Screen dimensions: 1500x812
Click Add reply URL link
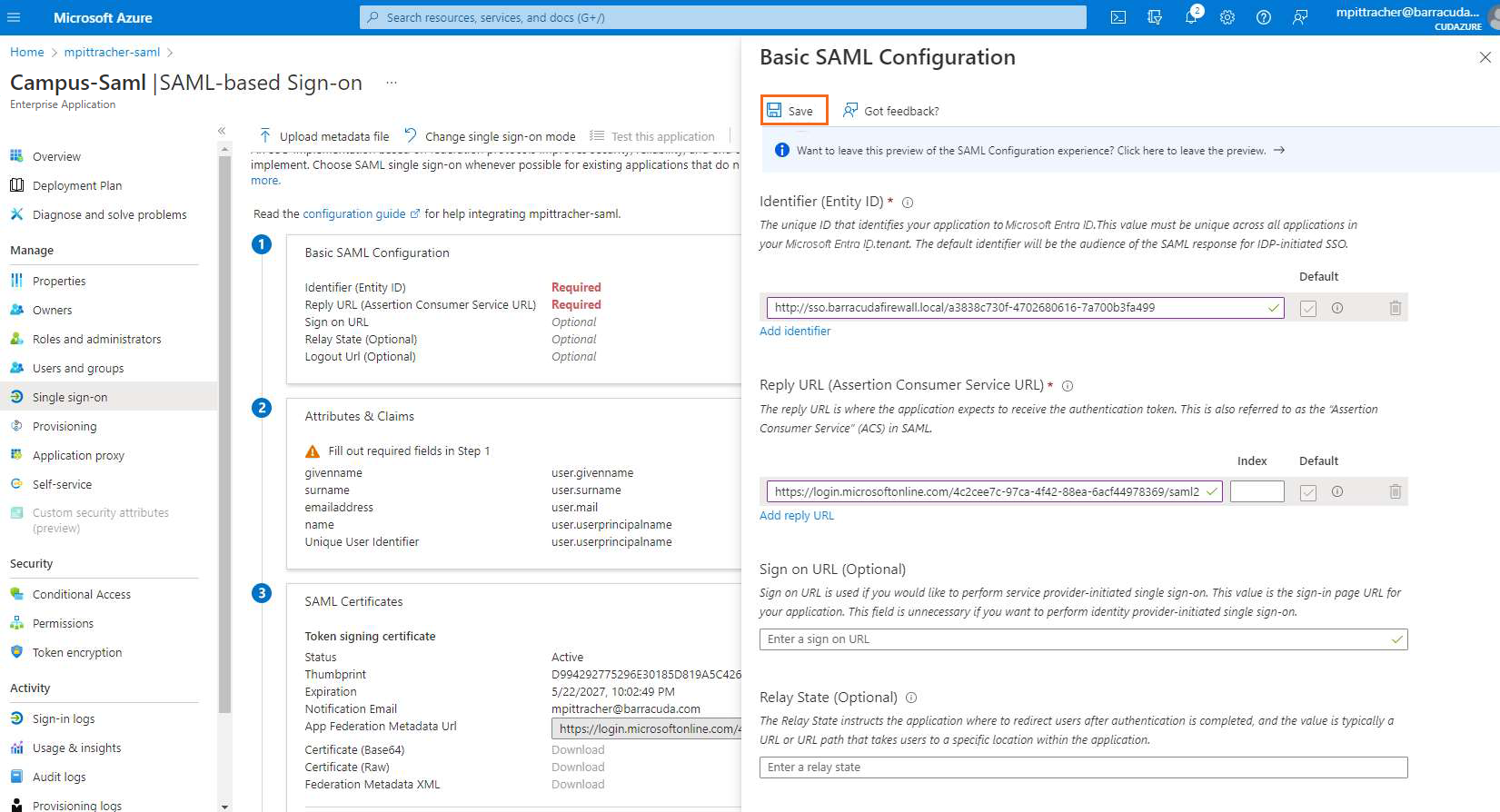tap(797, 515)
